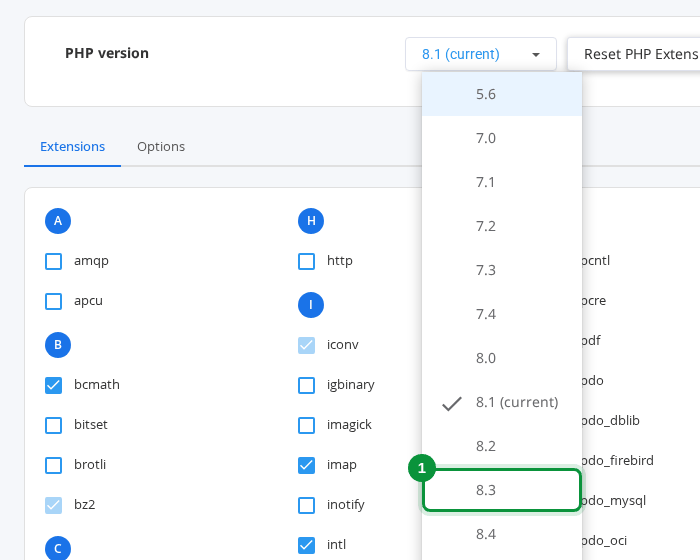700x560 pixels.
Task: Click the pcntl extension label
Action: 596,261
